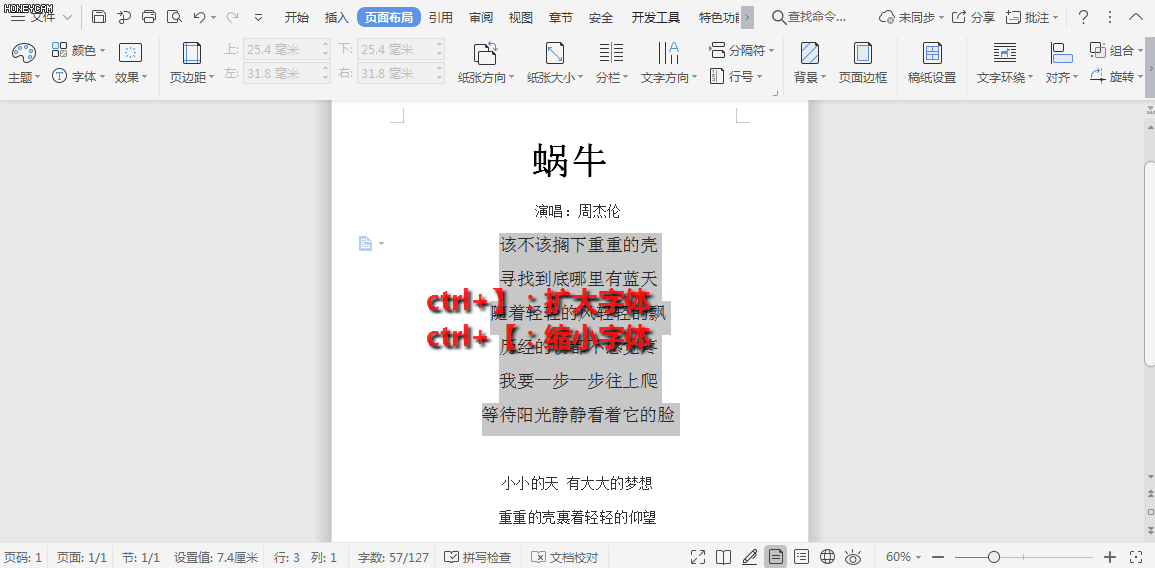Image resolution: width=1155 pixels, height=568 pixels.
Task: Open 分栏 columns options
Action: click(611, 62)
